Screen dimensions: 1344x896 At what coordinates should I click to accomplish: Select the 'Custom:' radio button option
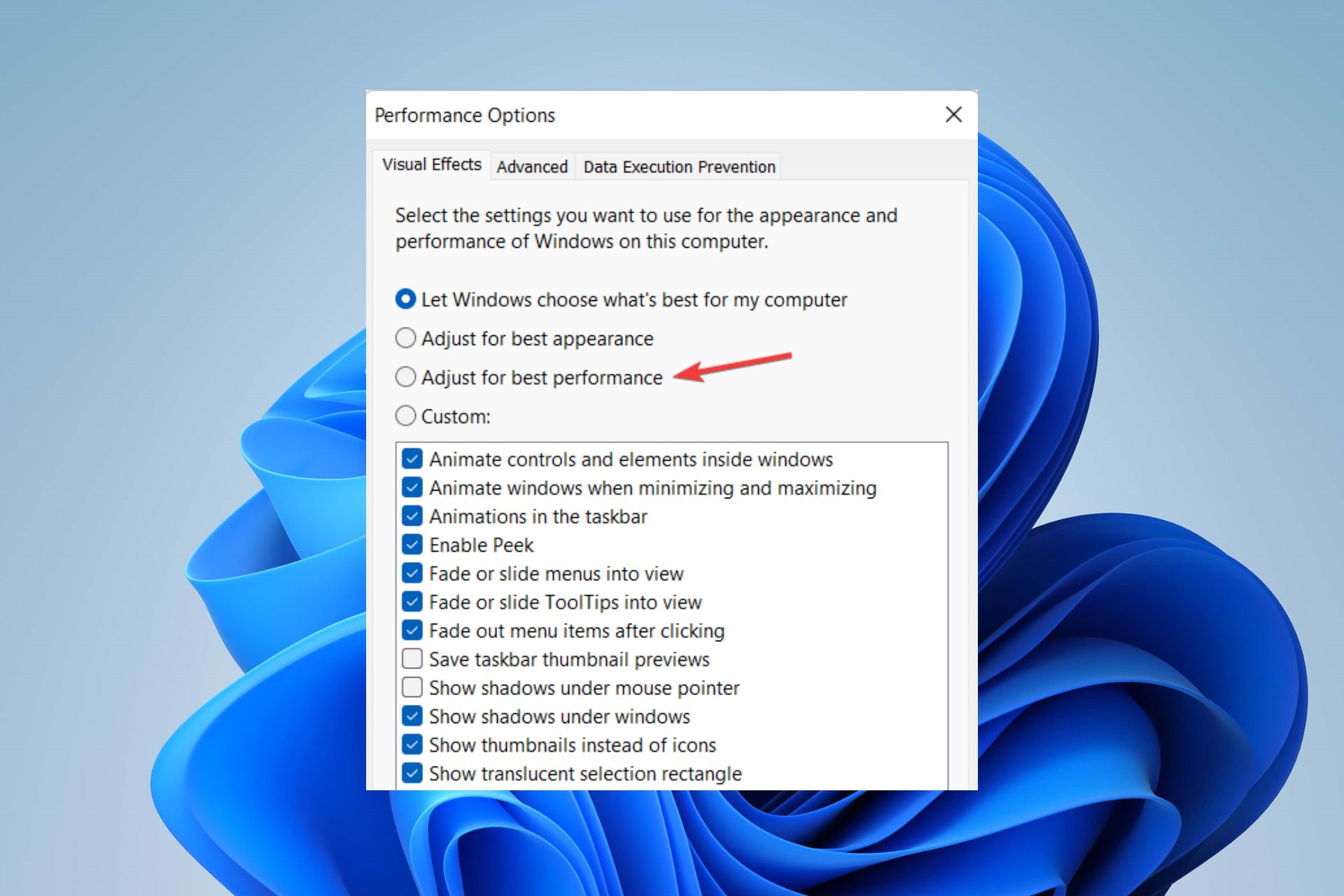pos(407,417)
